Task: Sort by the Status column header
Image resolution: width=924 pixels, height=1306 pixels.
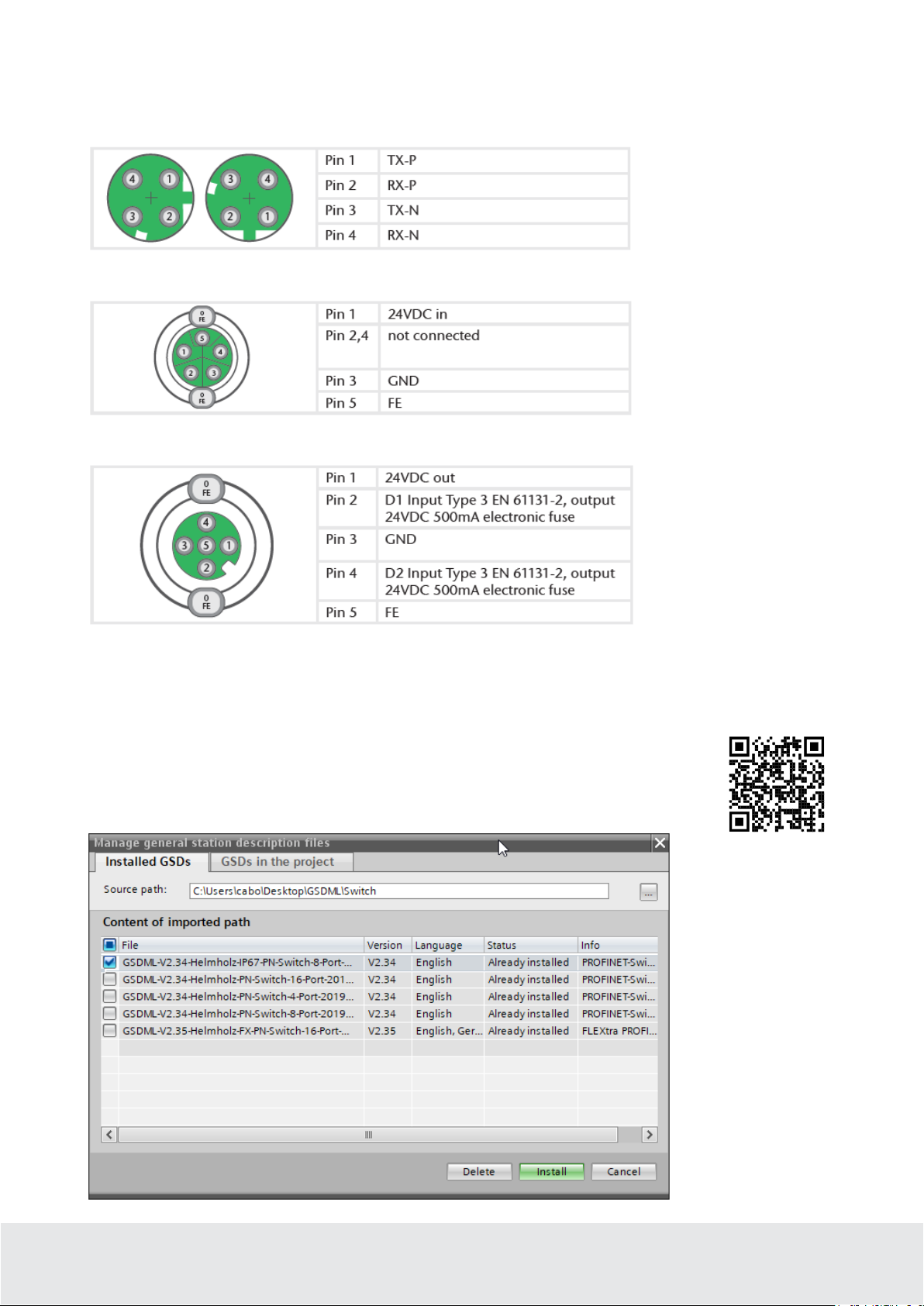Action: [x=531, y=945]
